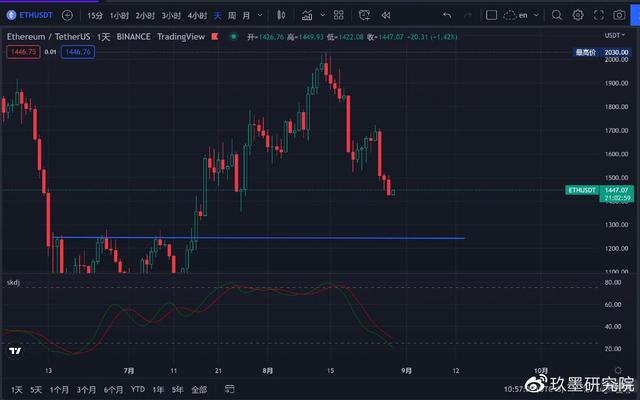Open chart settings gear icon

click(578, 16)
